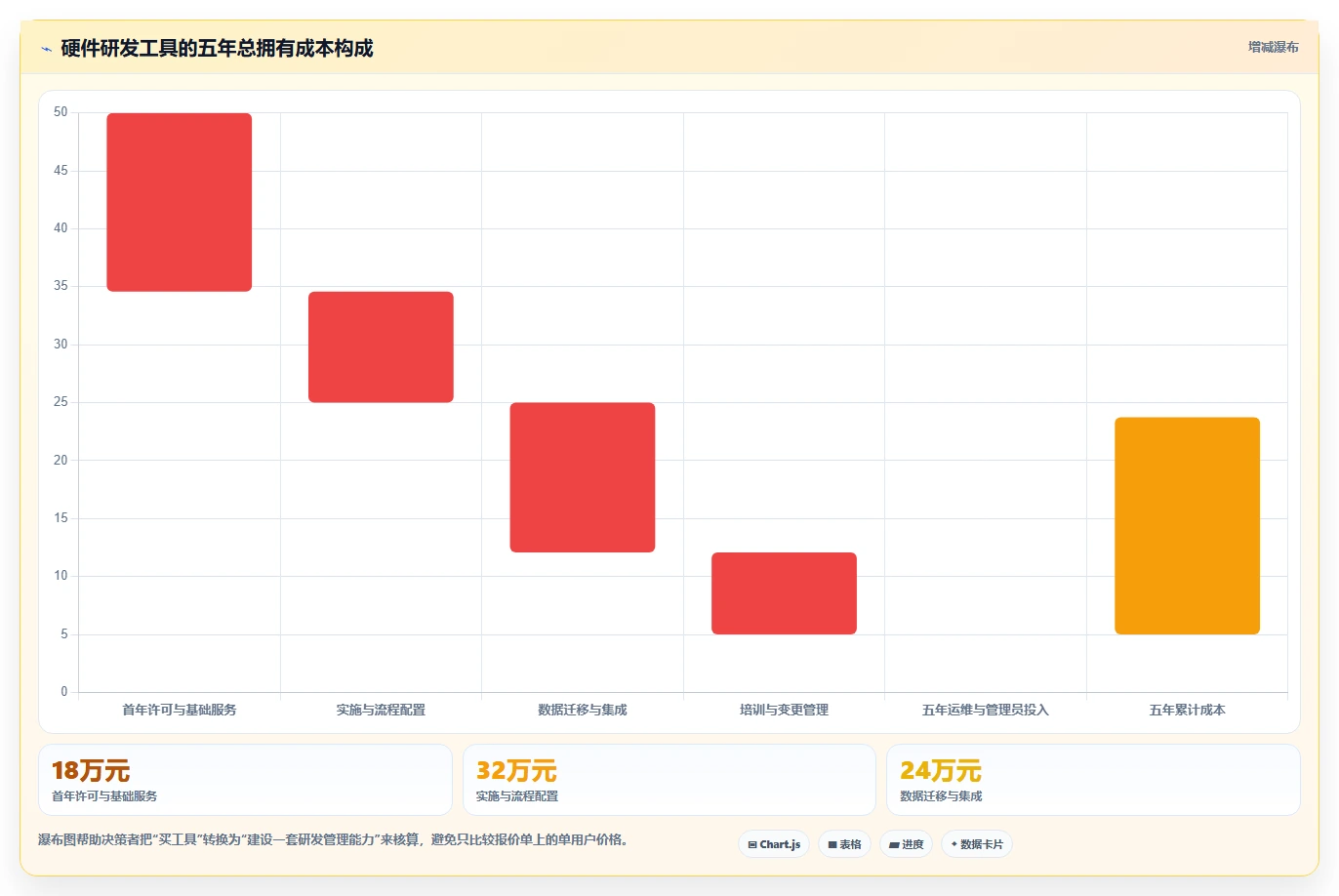Click the axis label 培训与变更管理
This screenshot has width=1339, height=896.
coord(784,710)
